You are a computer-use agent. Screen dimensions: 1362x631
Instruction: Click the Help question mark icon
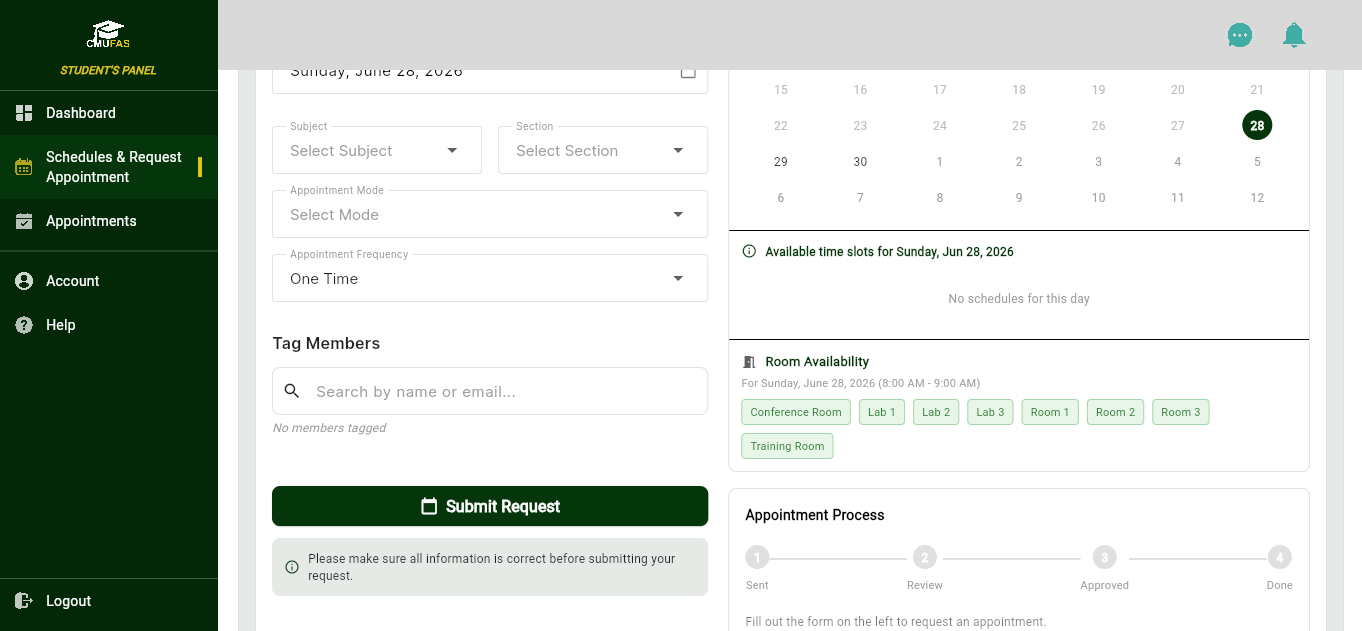click(x=24, y=325)
